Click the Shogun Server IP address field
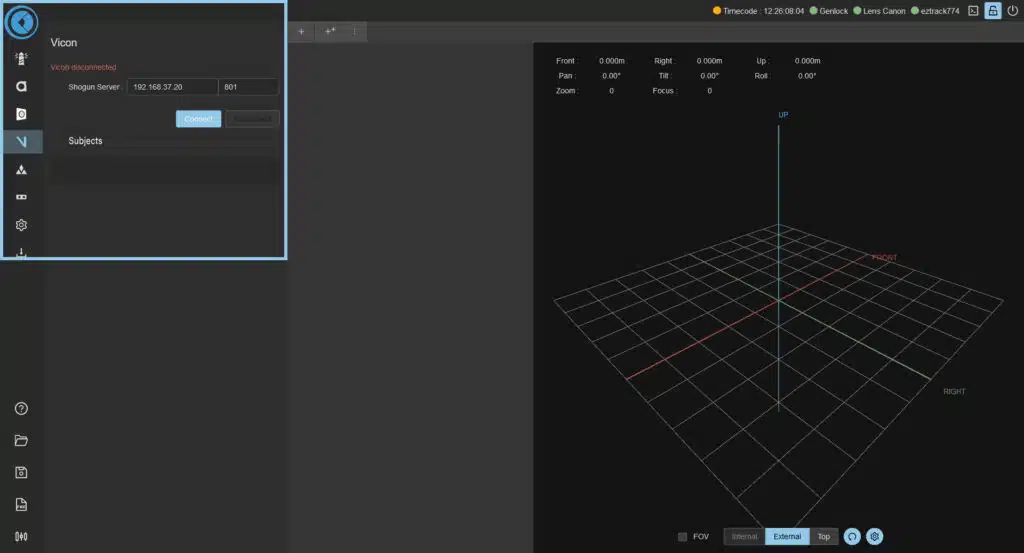The height and width of the screenshot is (553, 1024). click(172, 87)
